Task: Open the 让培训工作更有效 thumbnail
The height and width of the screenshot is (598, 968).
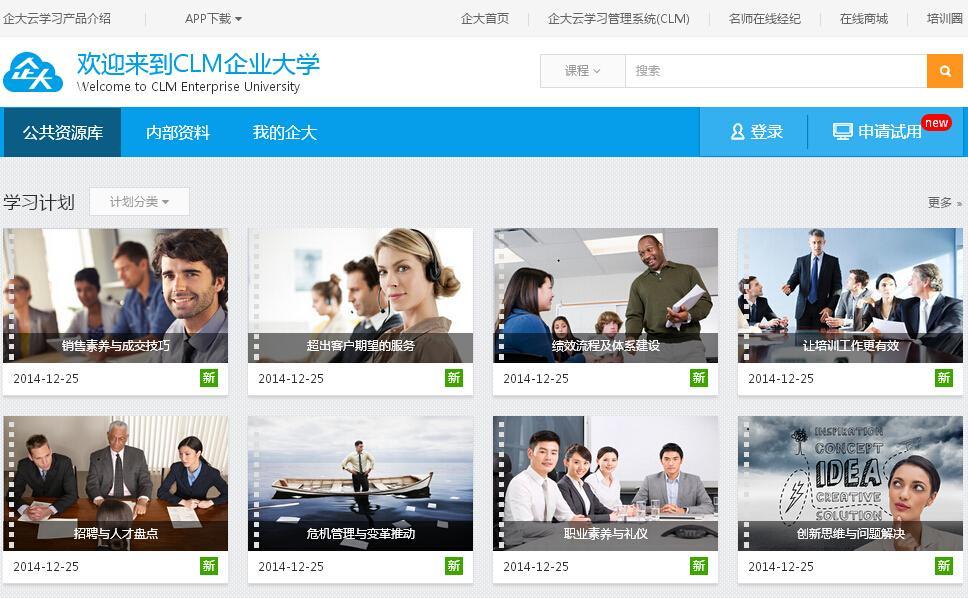Action: click(851, 296)
